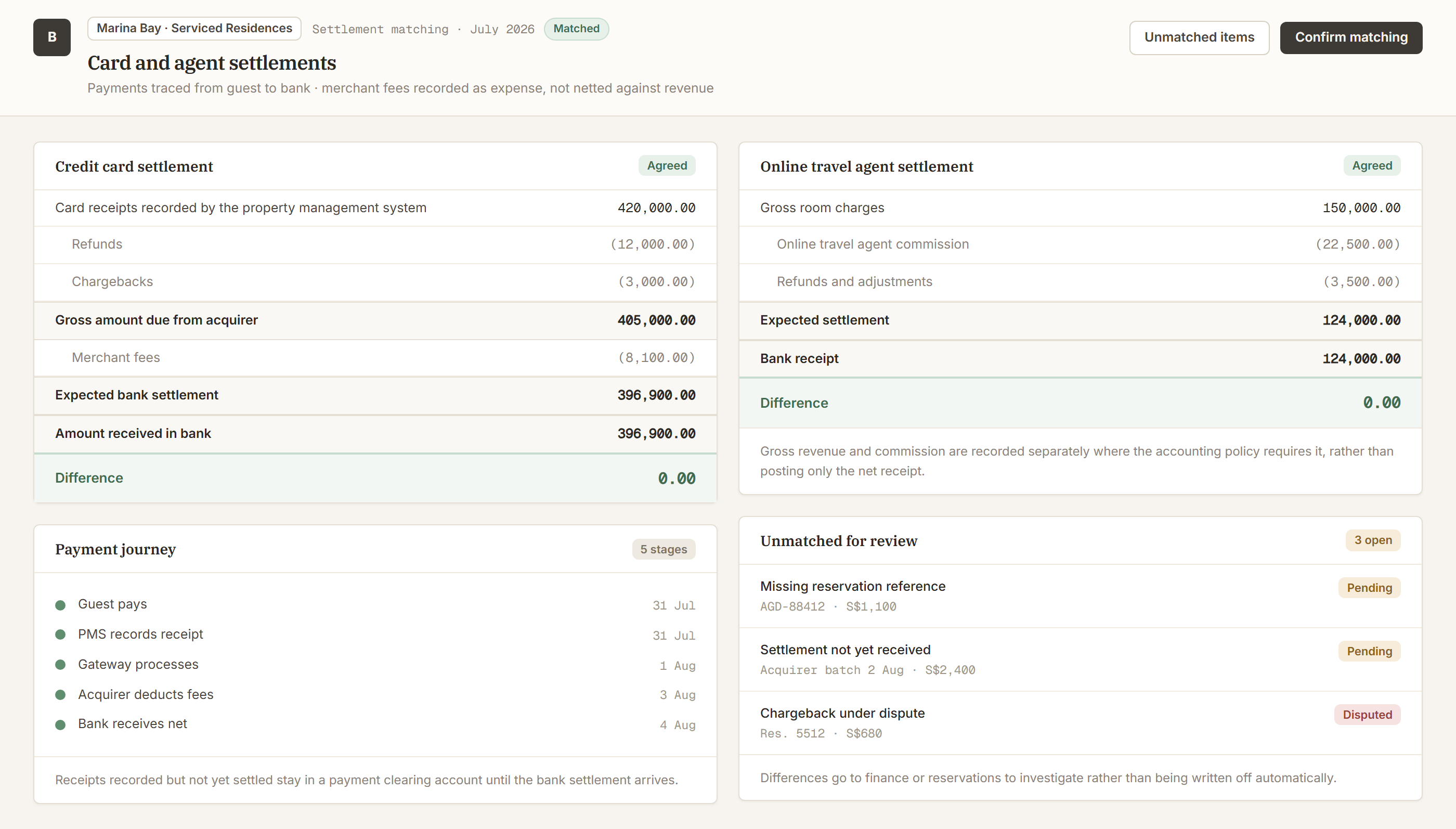Click the Expected settlement row
1456x829 pixels.
coord(1080,320)
